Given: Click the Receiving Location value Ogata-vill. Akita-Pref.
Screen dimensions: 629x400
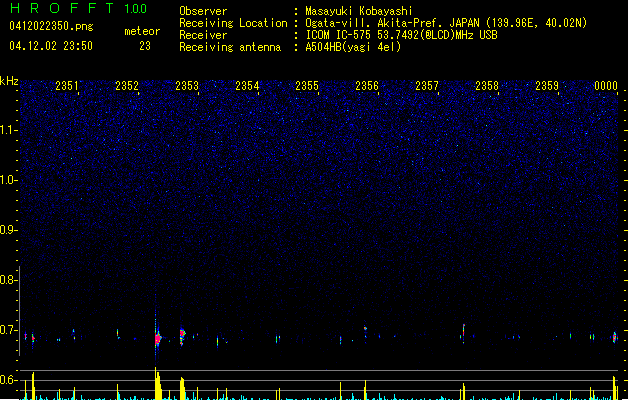Looking at the screenshot, I should pyautogui.click(x=372, y=23).
